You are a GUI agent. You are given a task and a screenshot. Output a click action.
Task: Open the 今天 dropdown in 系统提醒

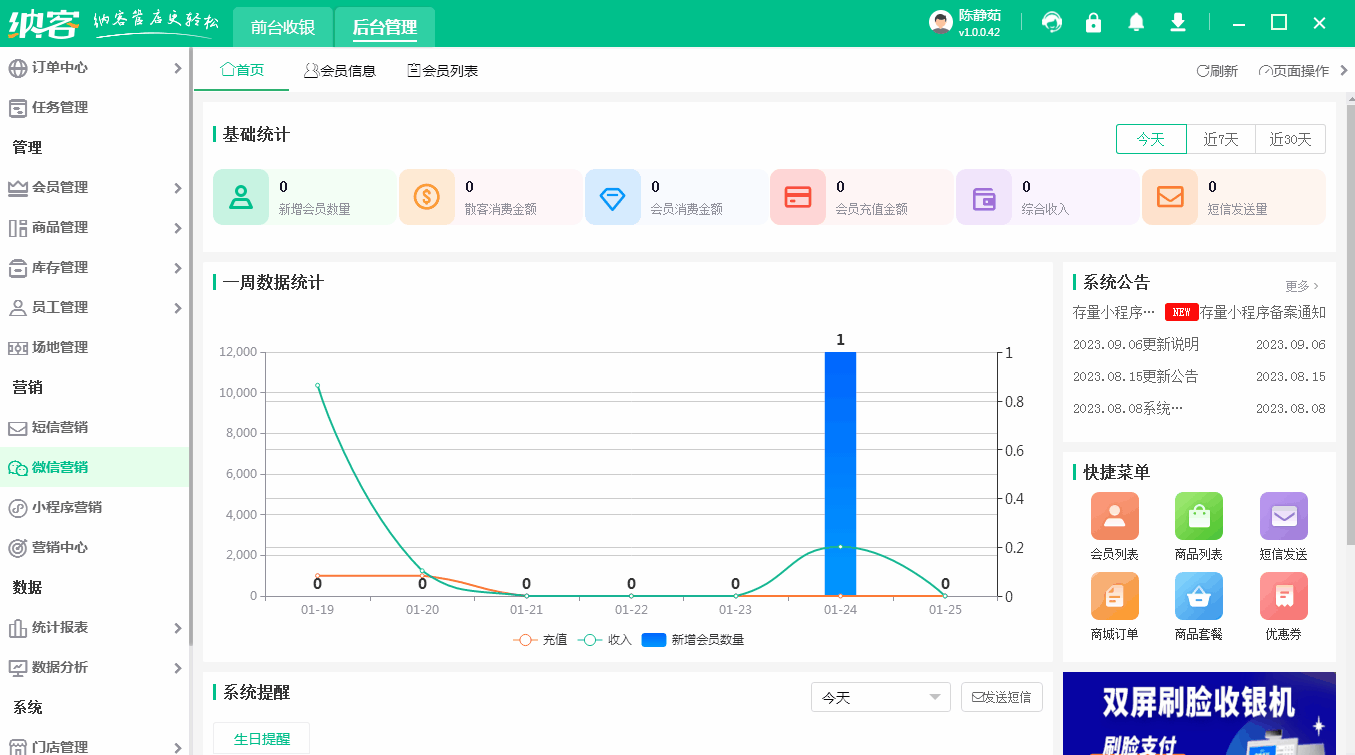tap(880, 697)
